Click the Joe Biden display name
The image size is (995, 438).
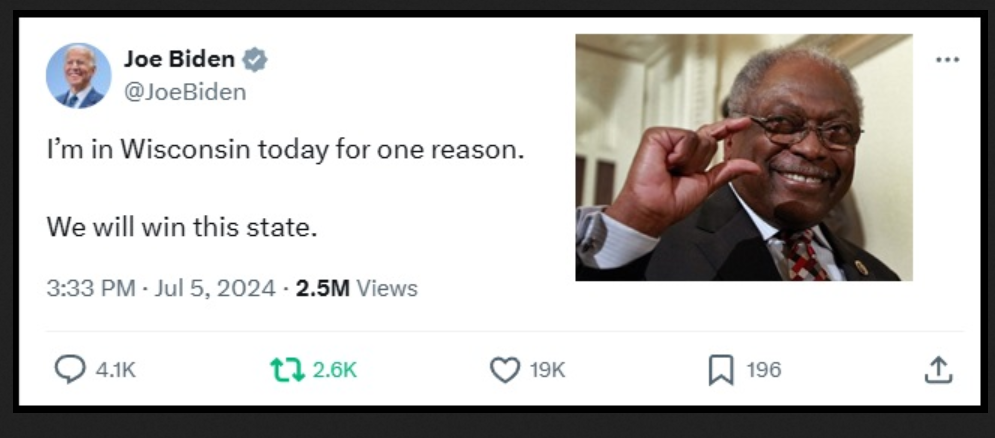(x=179, y=59)
